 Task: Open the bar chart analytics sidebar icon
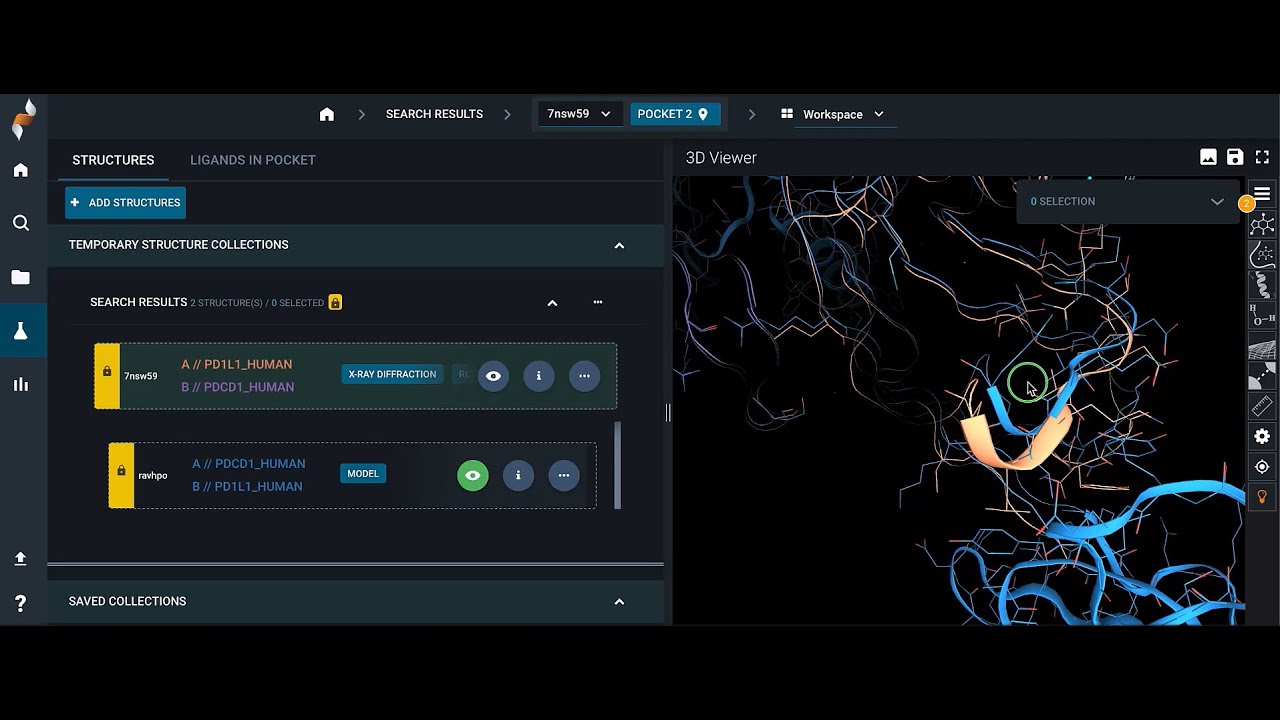pos(21,384)
